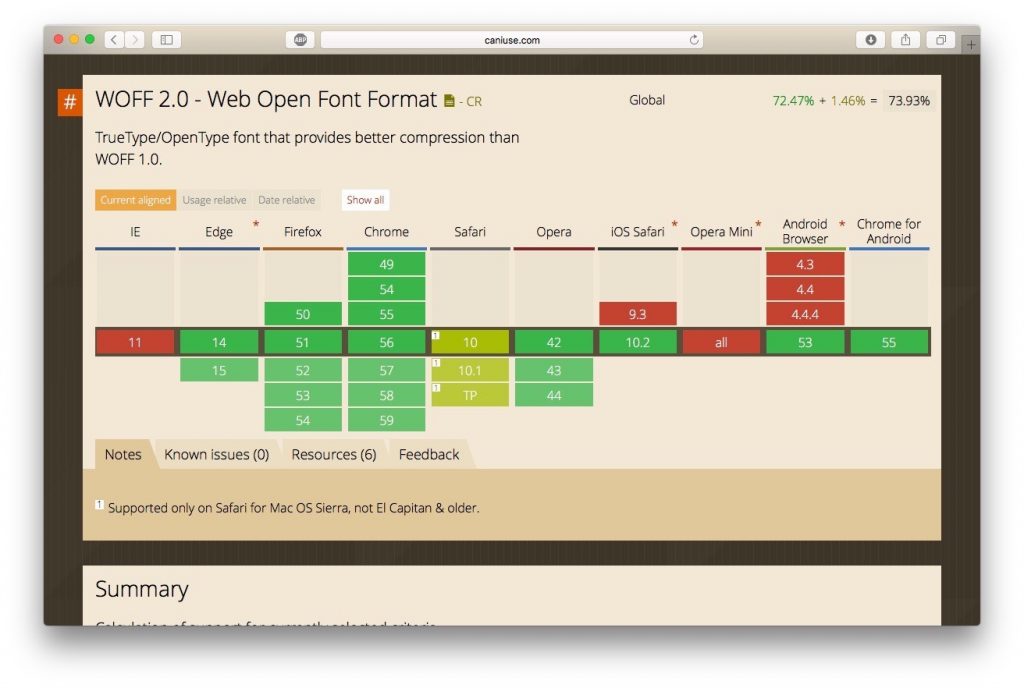The height and width of the screenshot is (688, 1024).
Task: Open the Notes tab
Action: click(x=123, y=454)
